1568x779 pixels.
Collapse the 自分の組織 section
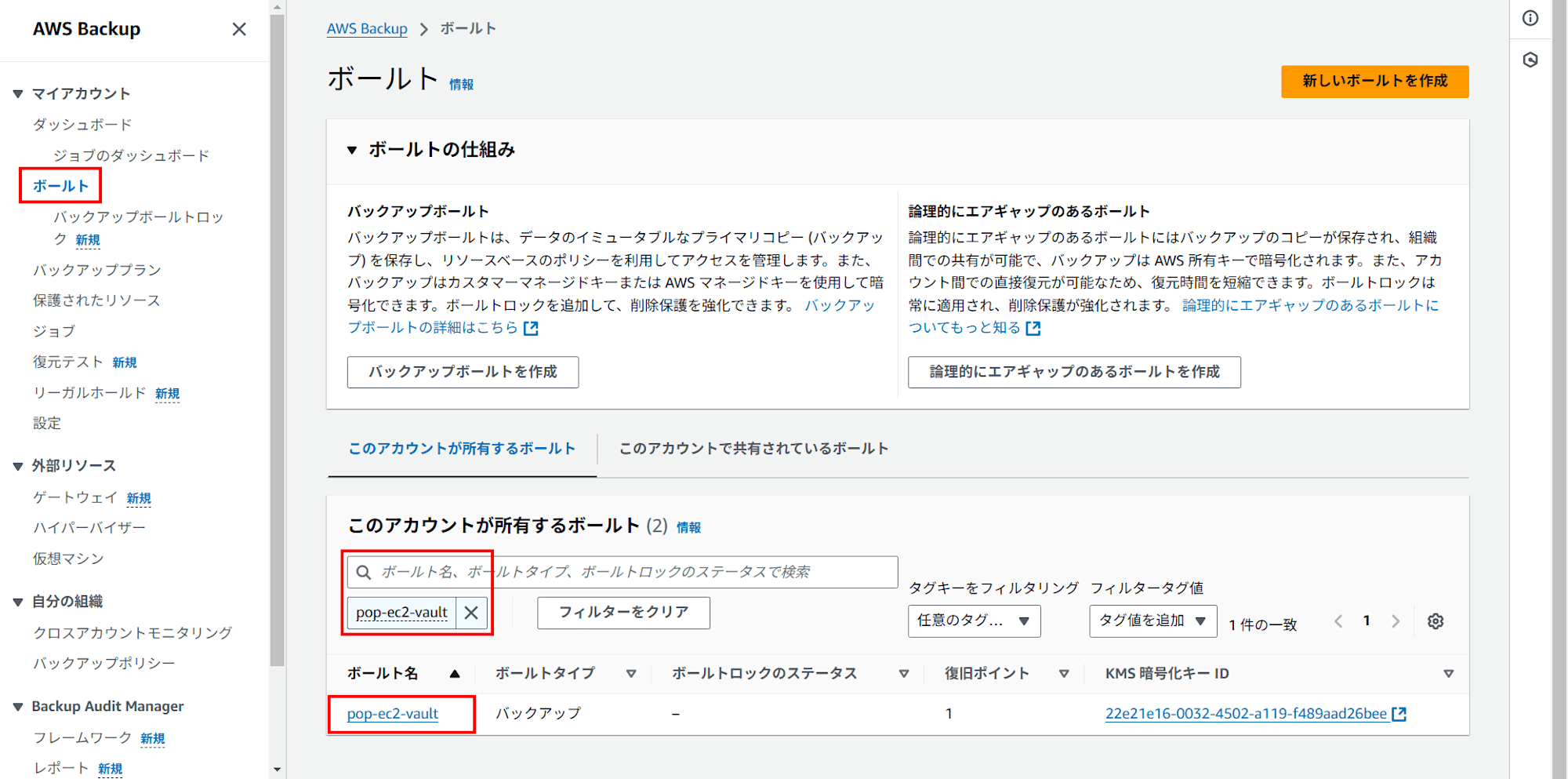[18, 602]
